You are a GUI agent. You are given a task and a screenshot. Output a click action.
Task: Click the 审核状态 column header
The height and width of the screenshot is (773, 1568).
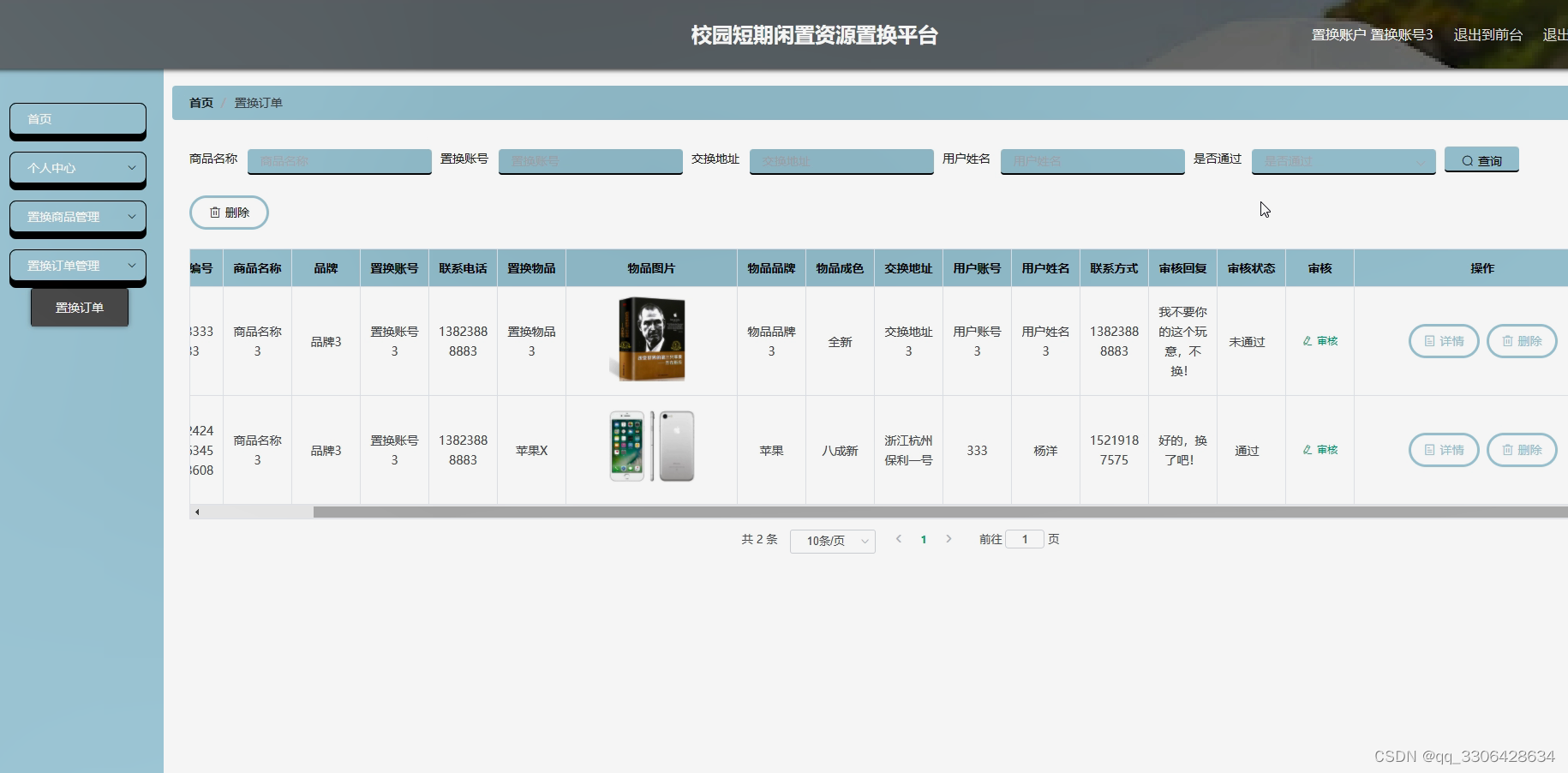tap(1251, 268)
